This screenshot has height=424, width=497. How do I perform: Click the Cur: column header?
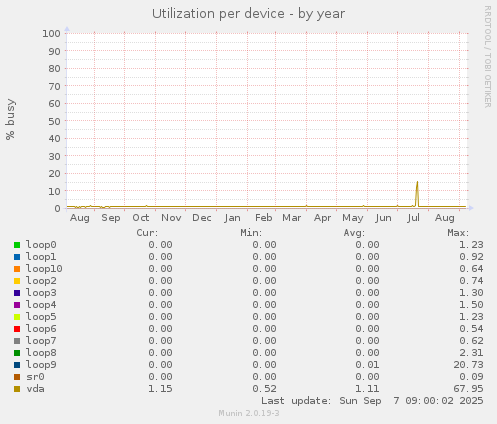147,233
